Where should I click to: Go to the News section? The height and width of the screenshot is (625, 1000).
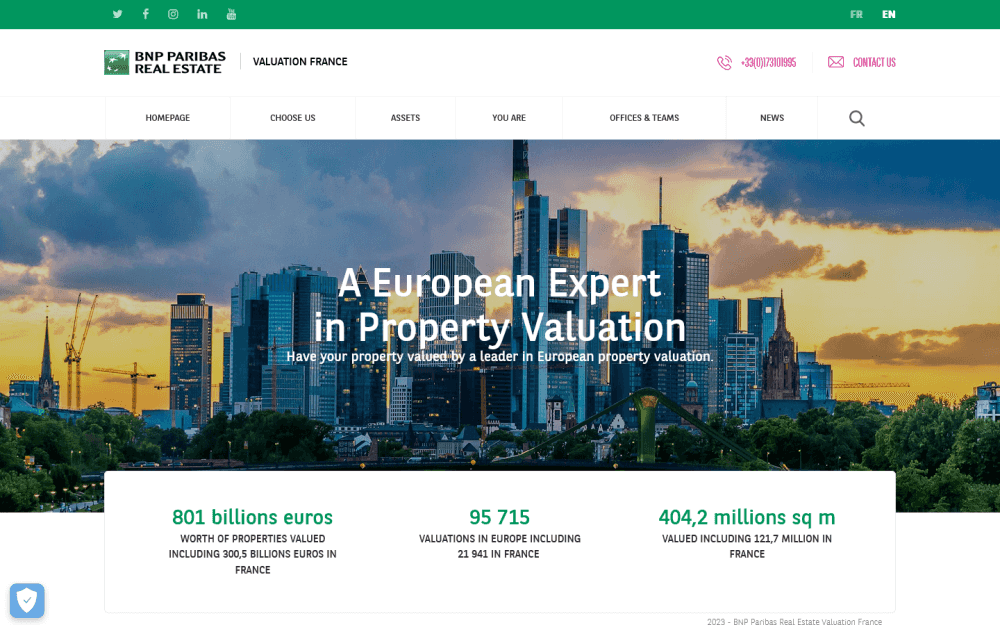771,118
